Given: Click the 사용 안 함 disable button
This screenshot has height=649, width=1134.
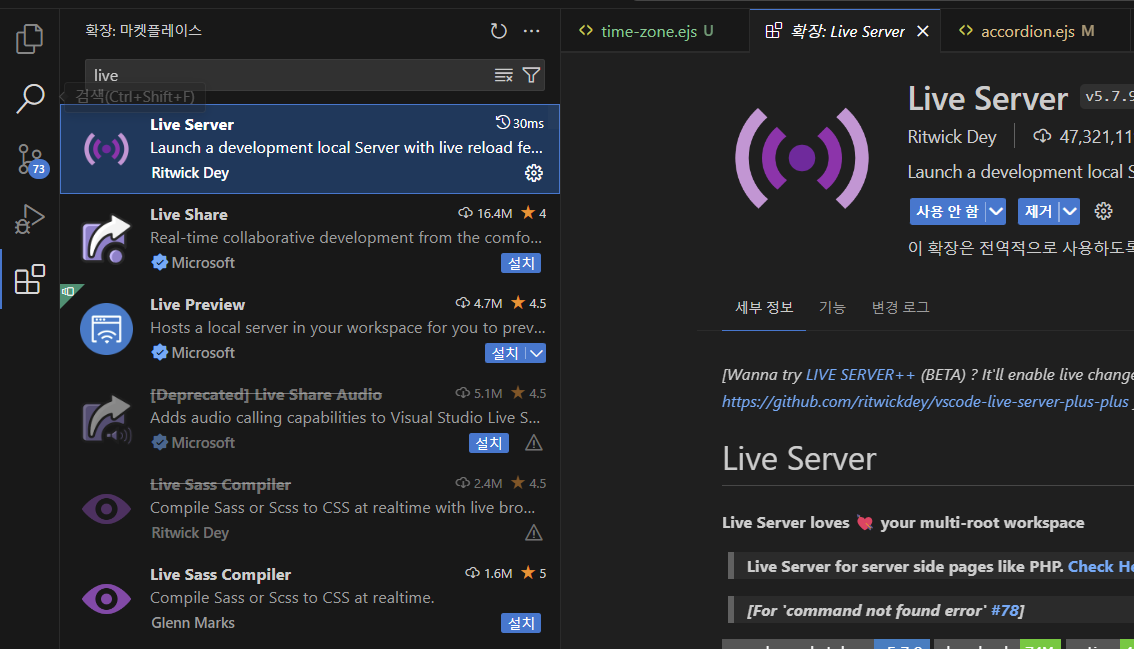Looking at the screenshot, I should (x=947, y=211).
